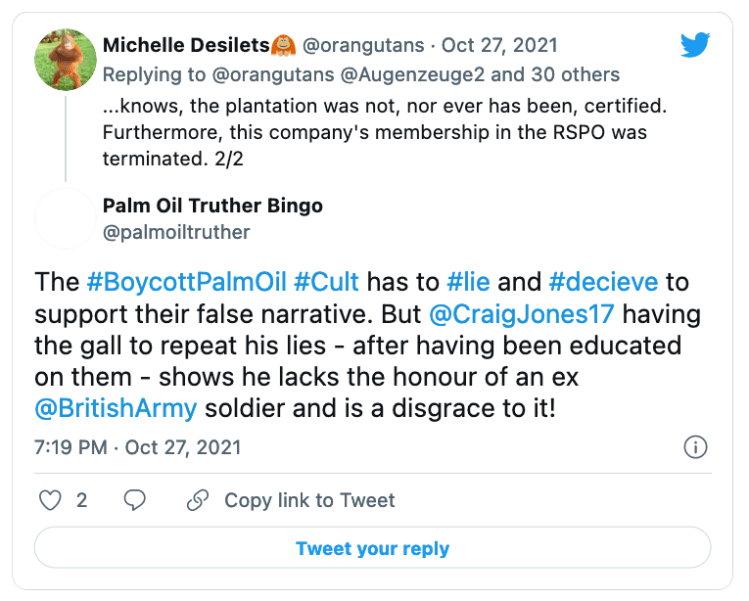
Task: Click the Twitter bird logo
Action: pyautogui.click(x=695, y=45)
